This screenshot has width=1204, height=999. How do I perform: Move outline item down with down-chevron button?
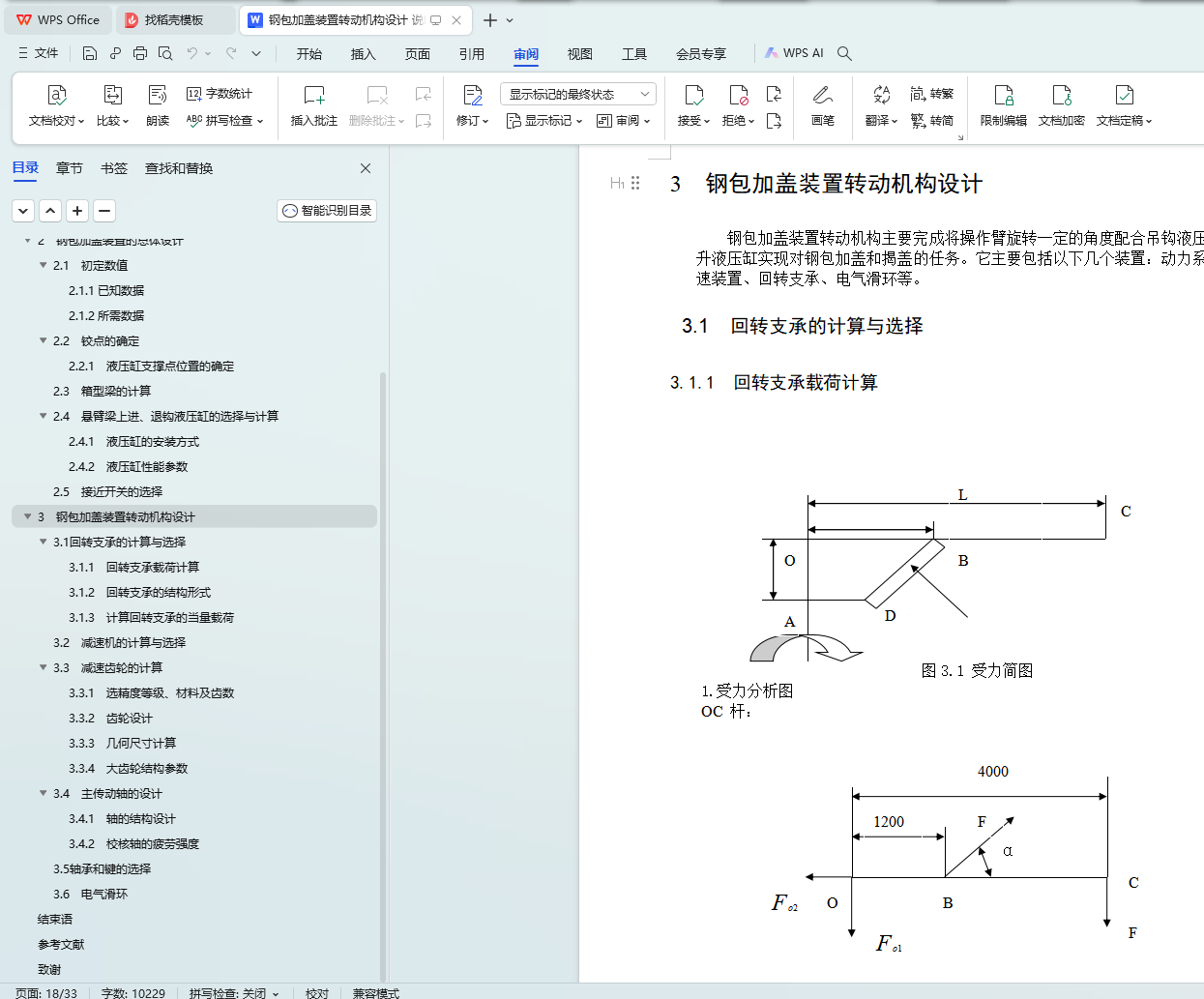click(23, 211)
